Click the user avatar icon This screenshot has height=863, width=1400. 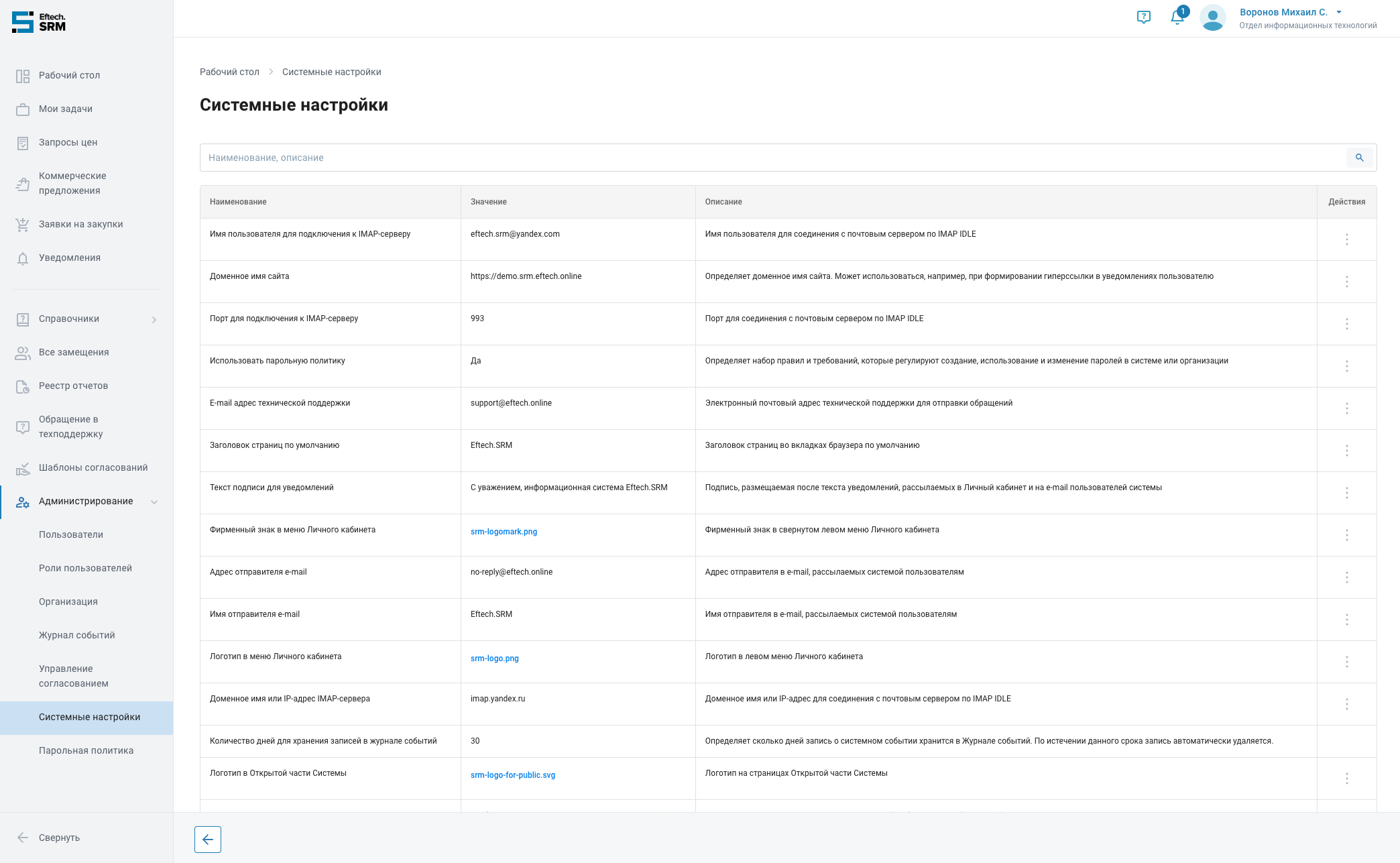pos(1212,18)
